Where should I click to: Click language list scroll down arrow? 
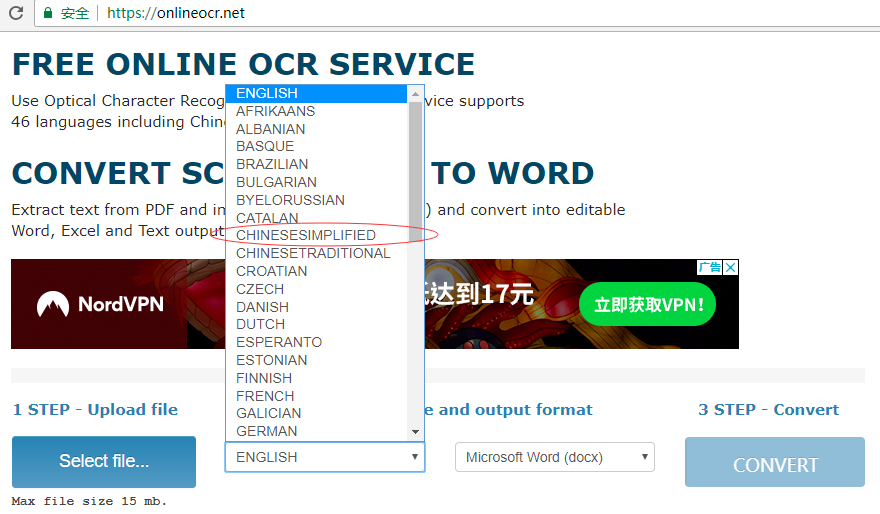tap(416, 431)
